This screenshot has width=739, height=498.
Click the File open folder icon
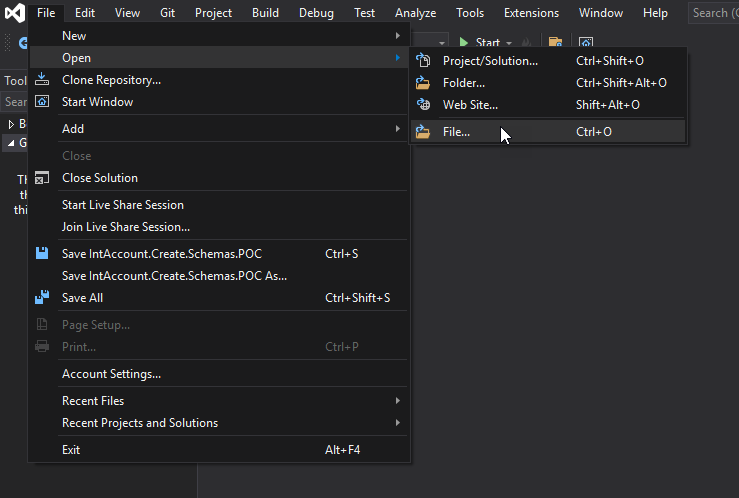423,131
